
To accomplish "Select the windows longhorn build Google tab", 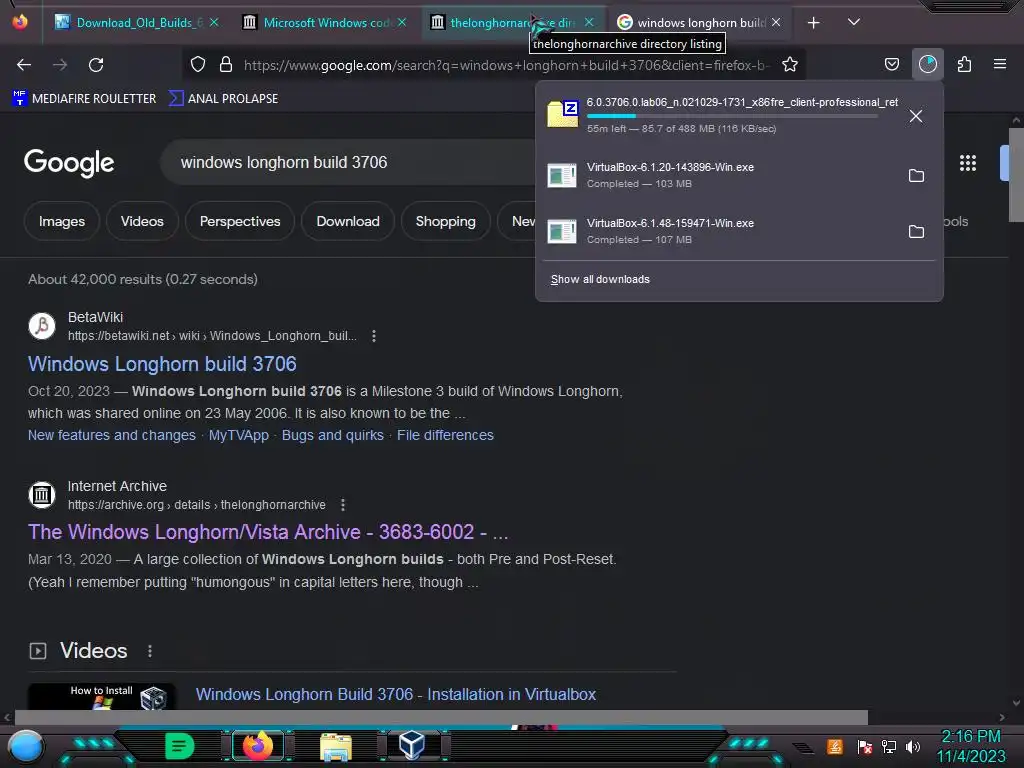I will [700, 23].
